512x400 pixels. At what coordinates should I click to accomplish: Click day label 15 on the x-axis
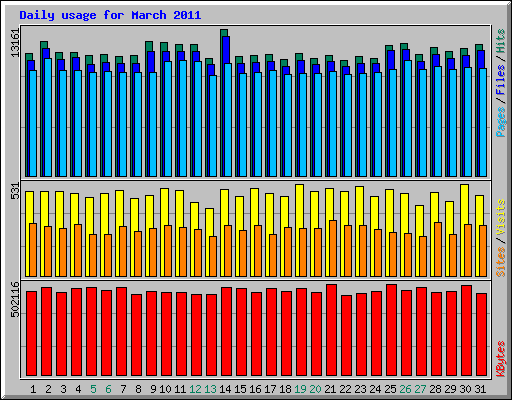point(240,389)
